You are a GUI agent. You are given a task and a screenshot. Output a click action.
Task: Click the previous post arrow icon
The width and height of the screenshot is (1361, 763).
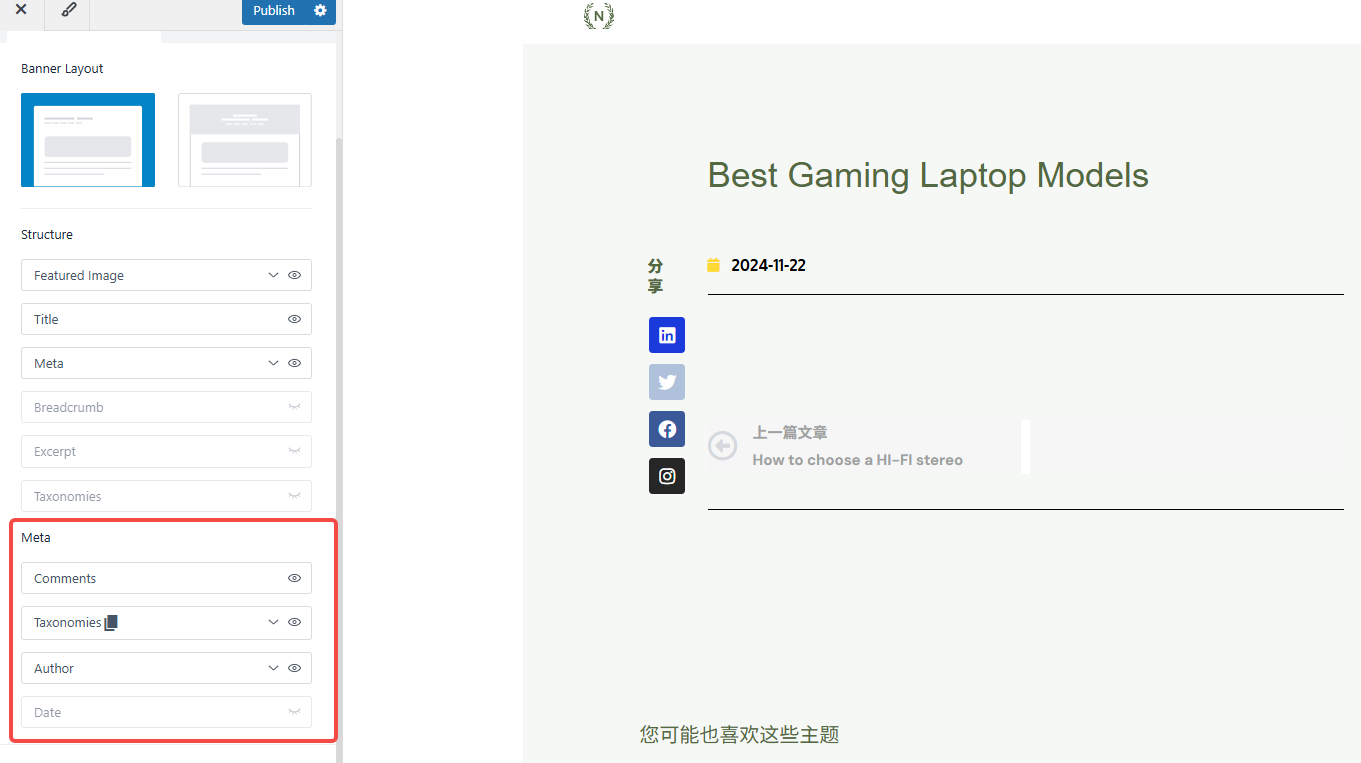pyautogui.click(x=722, y=446)
